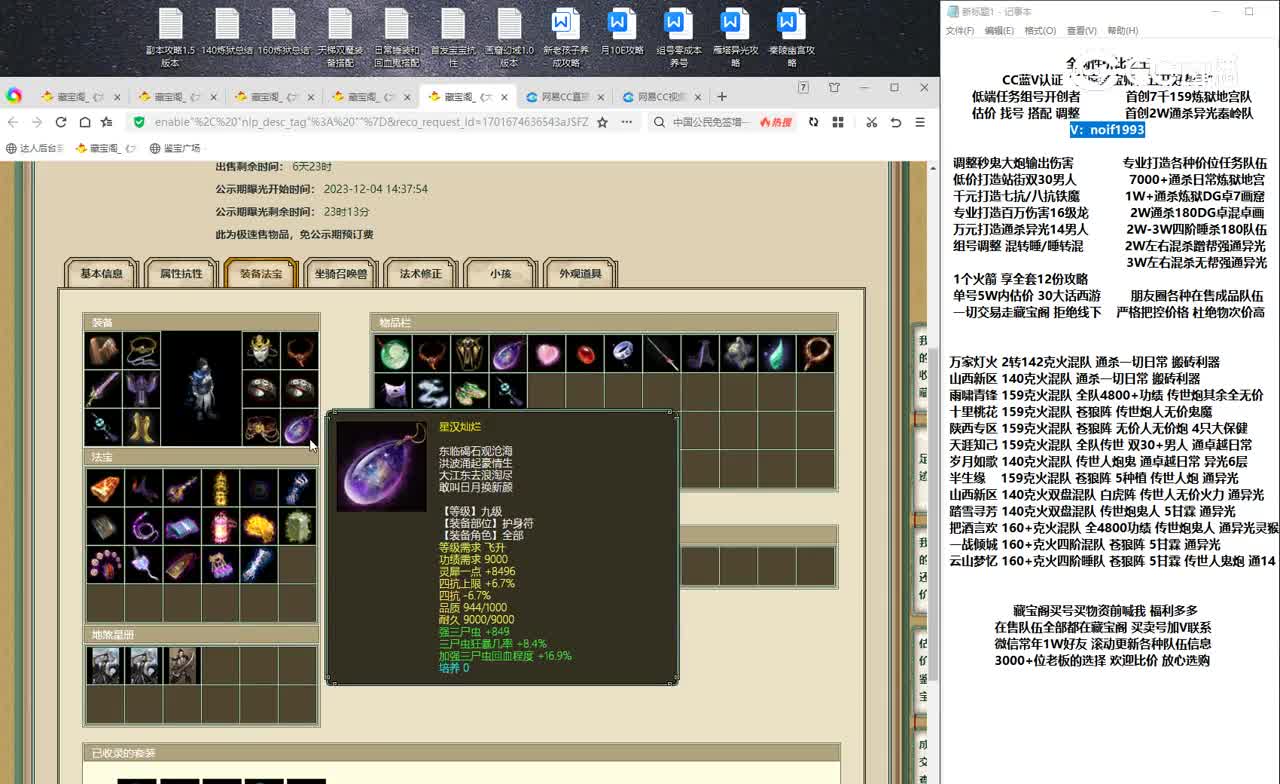Open the 鉴宝广场 bookmark
Viewport: 1280px width, 784px height.
tap(176, 148)
